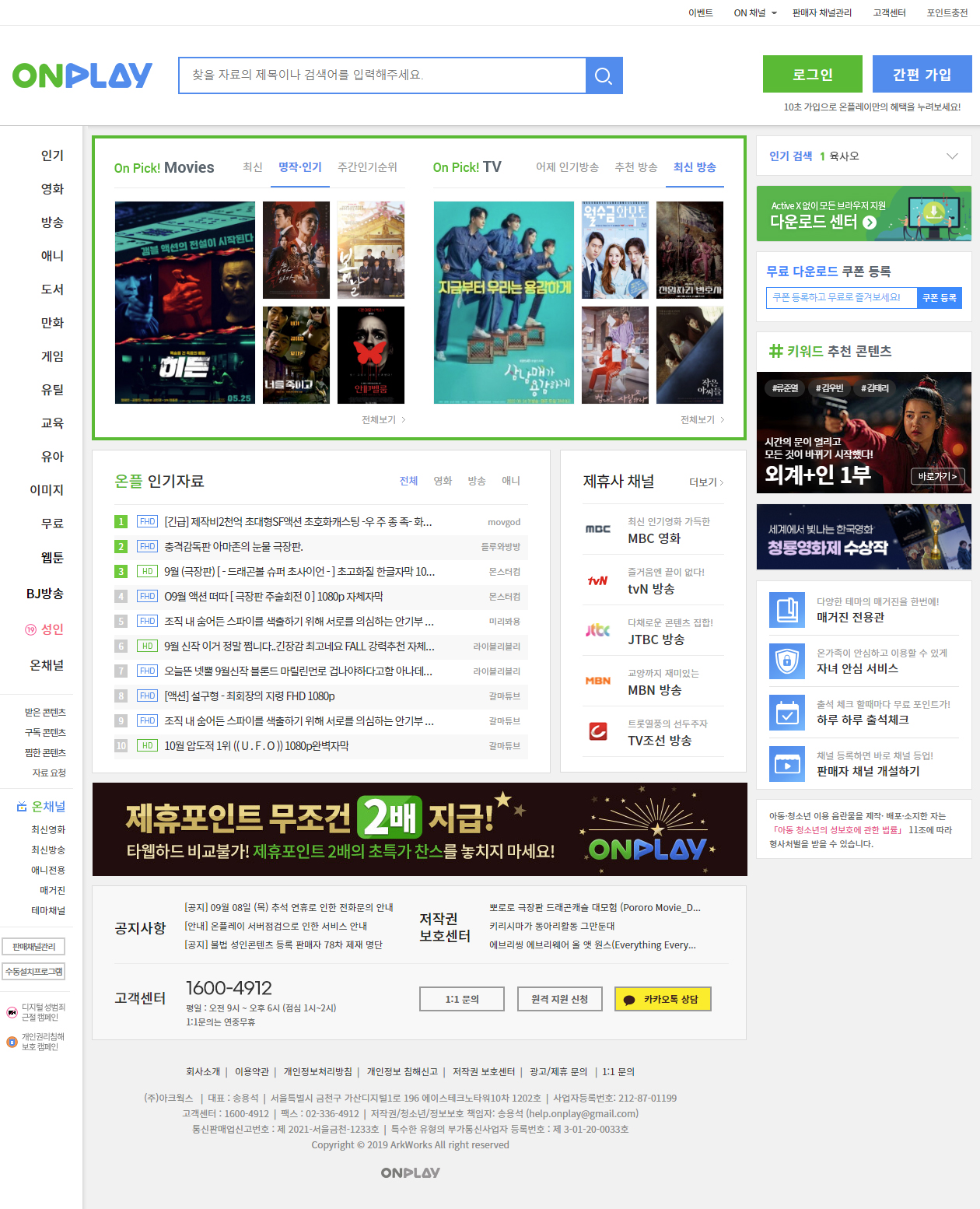Click the JTBC channel logo

pyautogui.click(x=597, y=631)
